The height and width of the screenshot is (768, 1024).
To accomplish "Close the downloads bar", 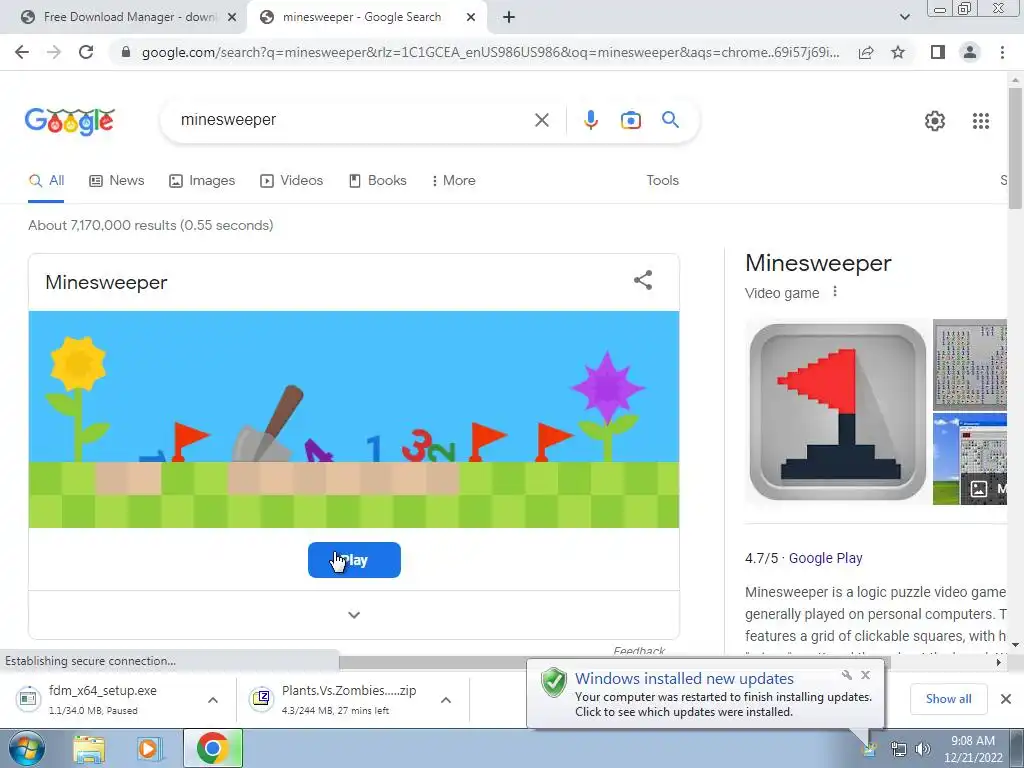I will pos(1006,699).
